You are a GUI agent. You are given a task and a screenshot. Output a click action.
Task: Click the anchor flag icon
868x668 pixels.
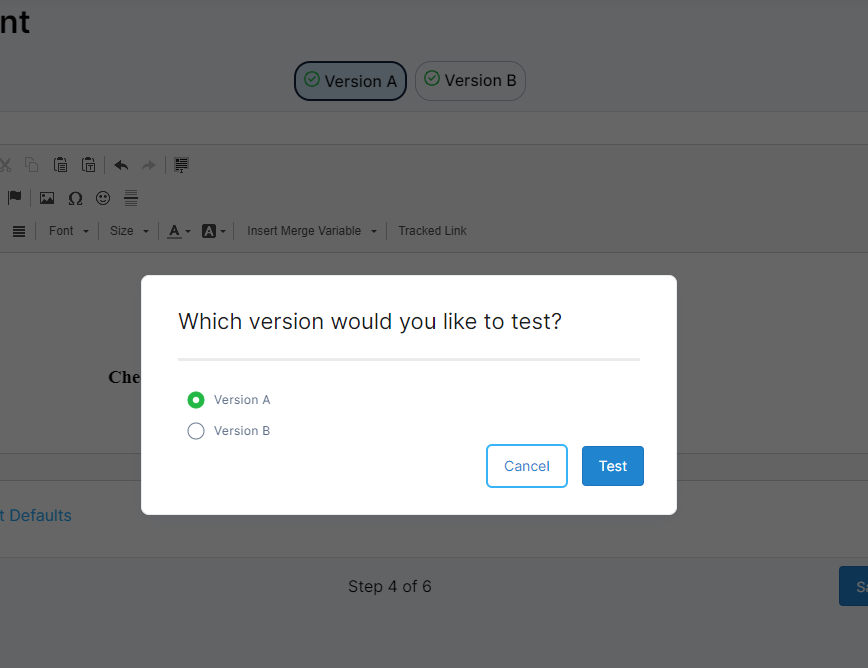tap(15, 198)
